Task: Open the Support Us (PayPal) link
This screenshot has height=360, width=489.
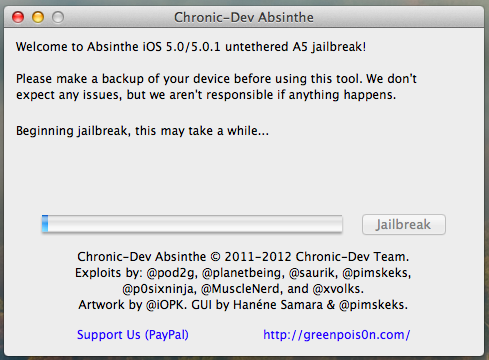Action: [x=133, y=335]
